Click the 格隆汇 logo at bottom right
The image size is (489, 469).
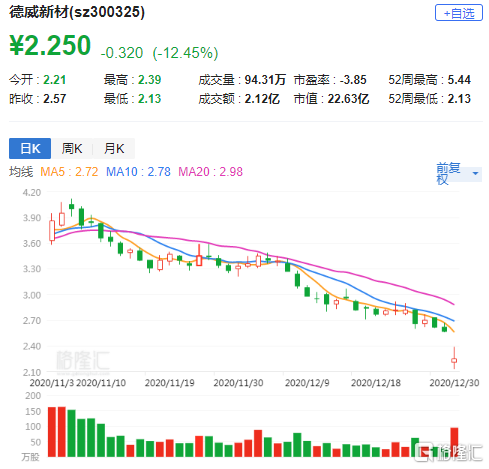click(x=448, y=452)
